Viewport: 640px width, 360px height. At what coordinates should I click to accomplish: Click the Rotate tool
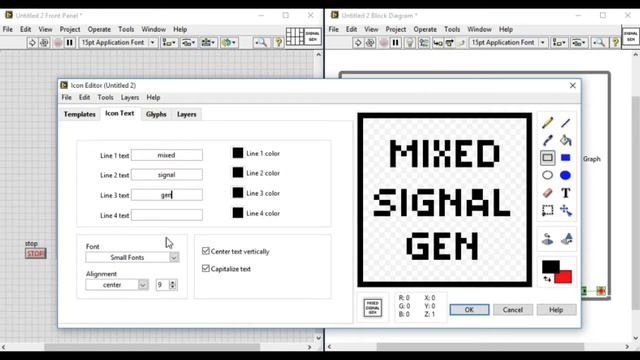[566, 239]
